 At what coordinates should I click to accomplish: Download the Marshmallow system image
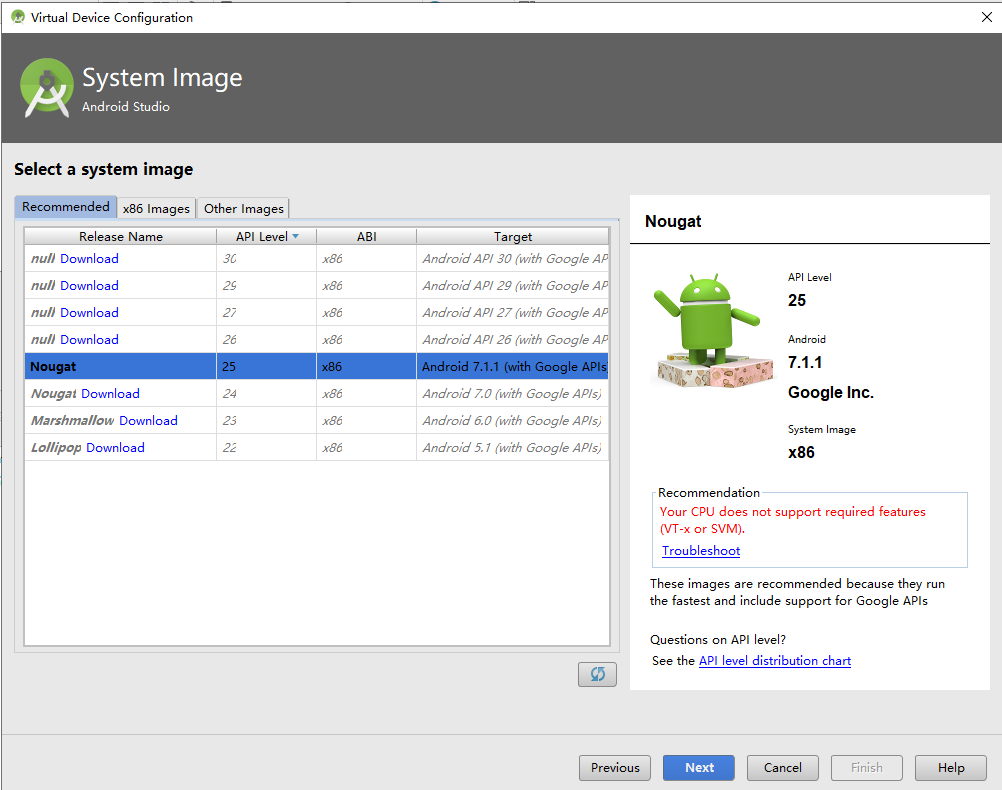tap(148, 421)
